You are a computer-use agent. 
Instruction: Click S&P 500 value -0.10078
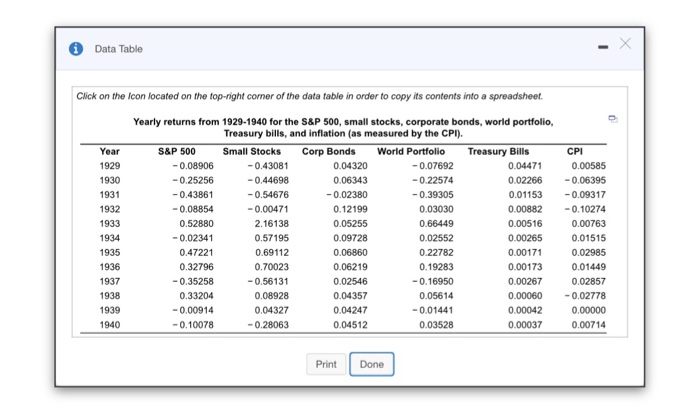(x=193, y=325)
